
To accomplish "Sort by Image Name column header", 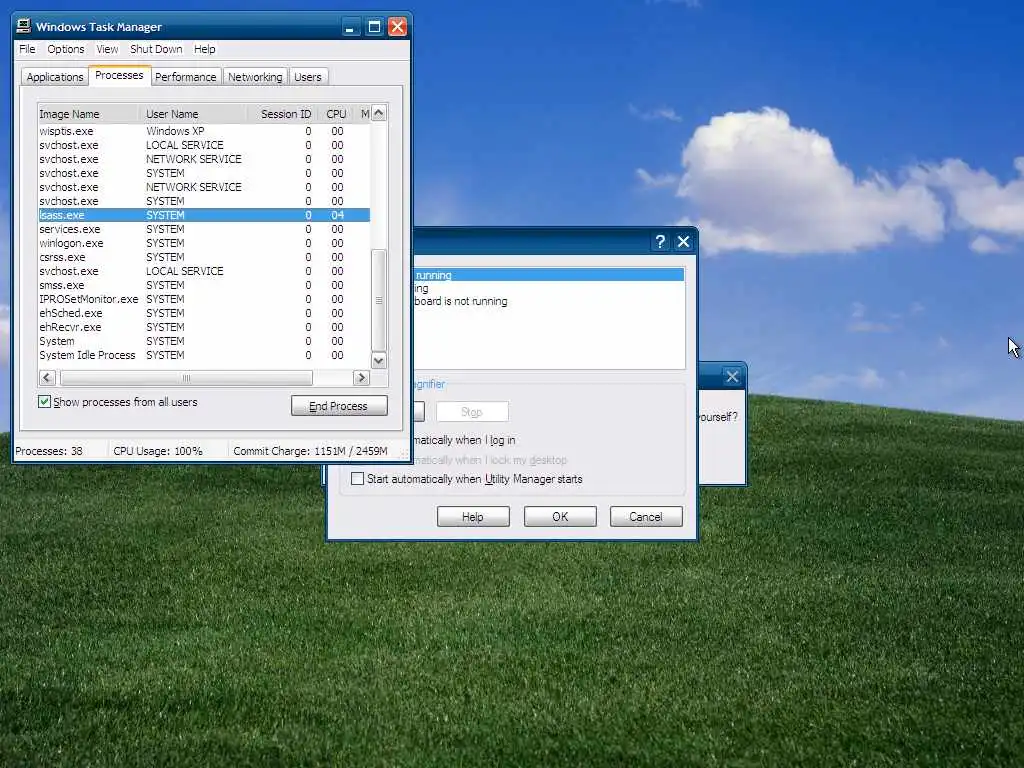I will (88, 114).
